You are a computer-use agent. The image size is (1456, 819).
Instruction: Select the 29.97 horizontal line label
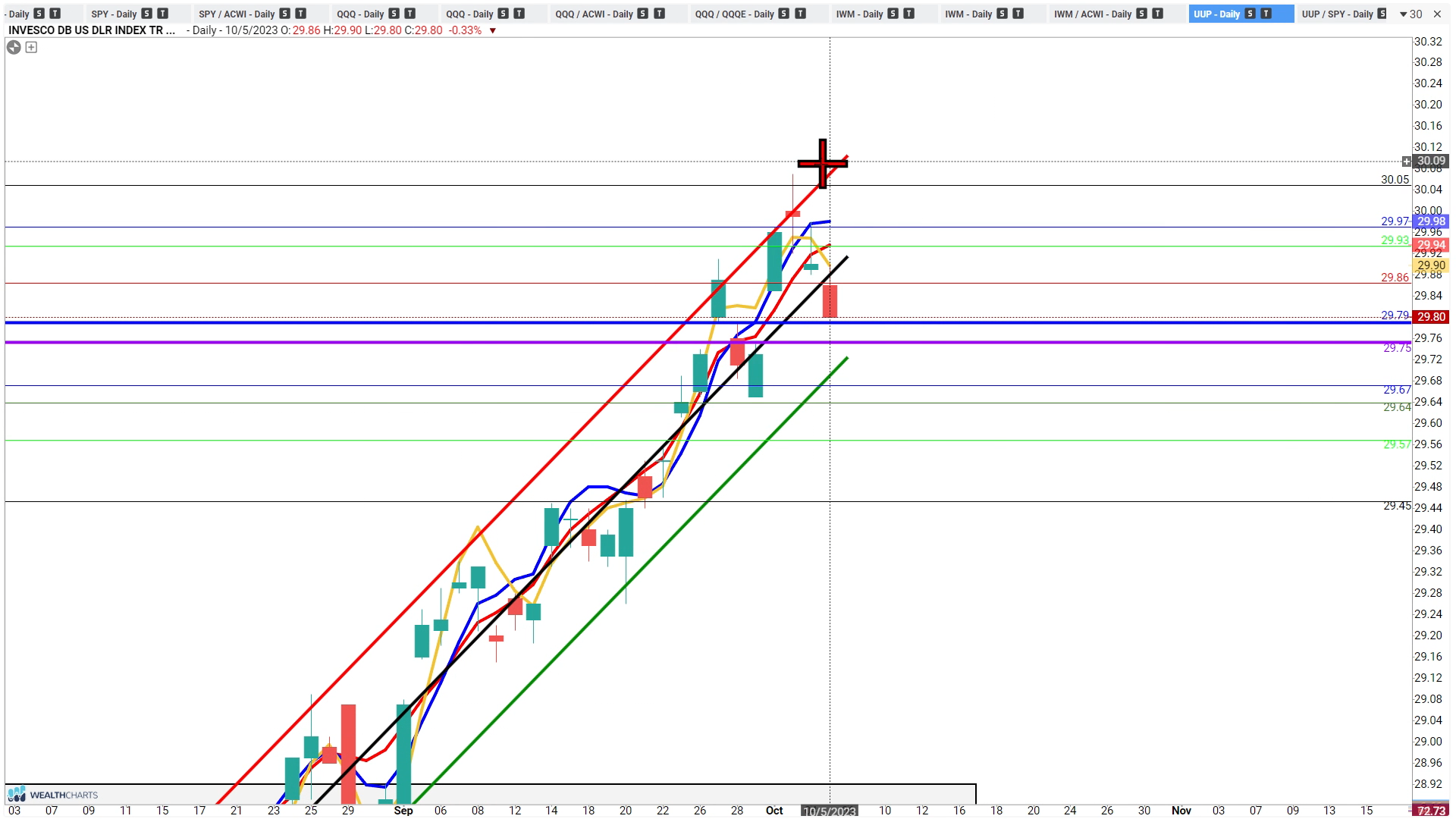pos(1395,221)
